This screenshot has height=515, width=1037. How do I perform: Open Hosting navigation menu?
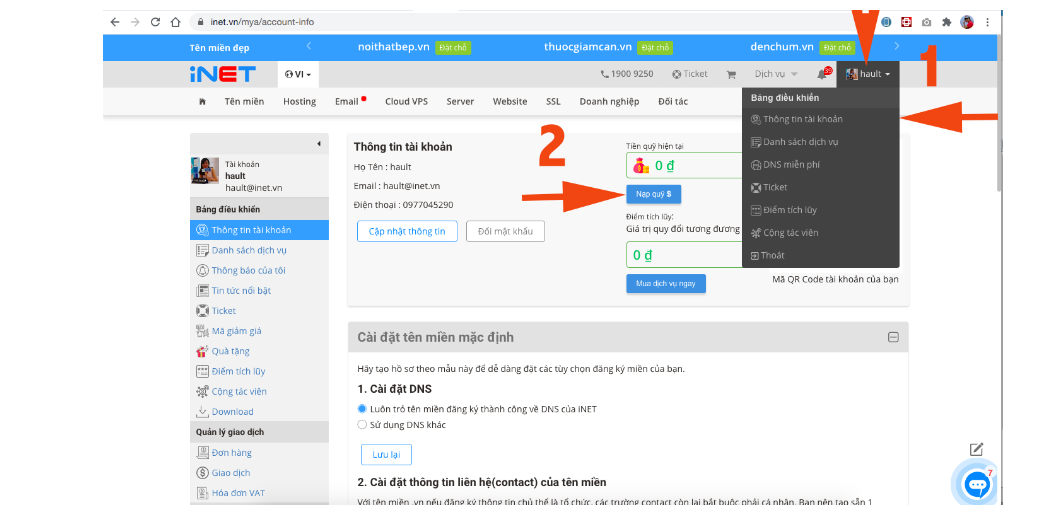[300, 102]
